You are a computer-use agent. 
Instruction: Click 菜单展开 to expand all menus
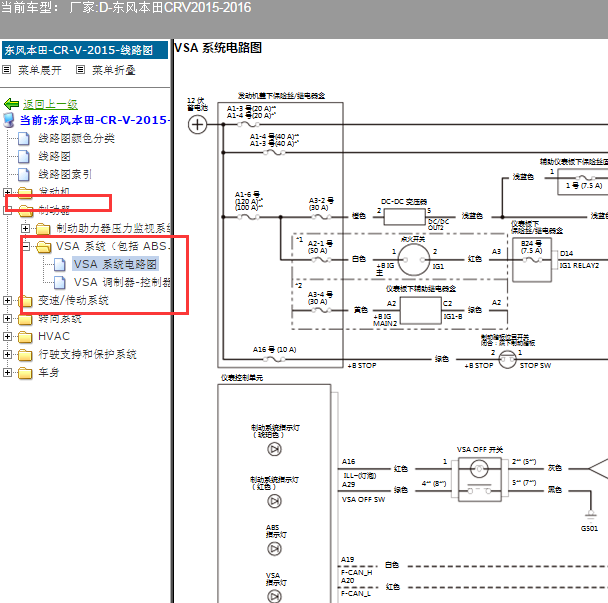pos(40,70)
